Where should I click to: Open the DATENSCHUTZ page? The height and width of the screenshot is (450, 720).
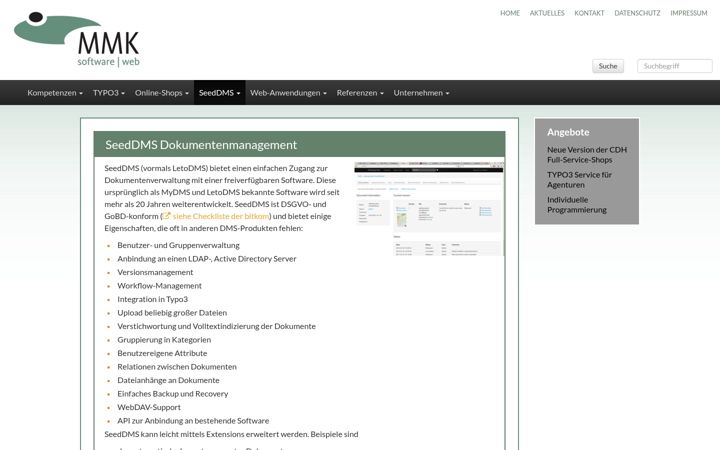[x=637, y=13]
